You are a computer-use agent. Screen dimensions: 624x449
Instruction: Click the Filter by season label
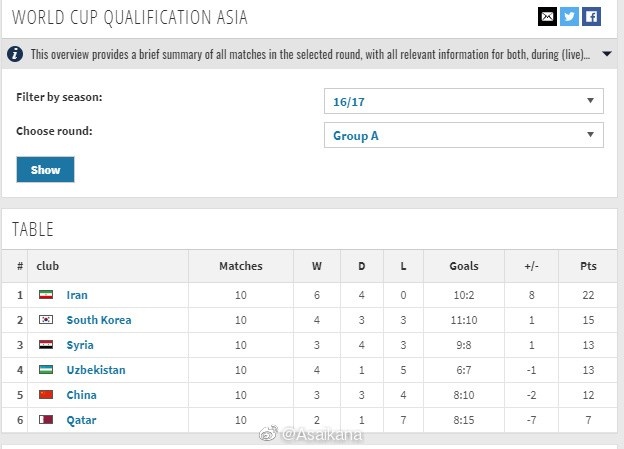tap(59, 97)
